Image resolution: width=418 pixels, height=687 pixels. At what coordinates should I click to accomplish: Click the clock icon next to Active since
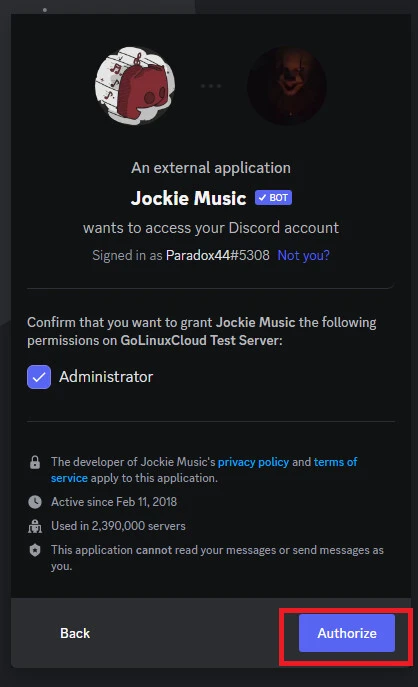coord(35,502)
